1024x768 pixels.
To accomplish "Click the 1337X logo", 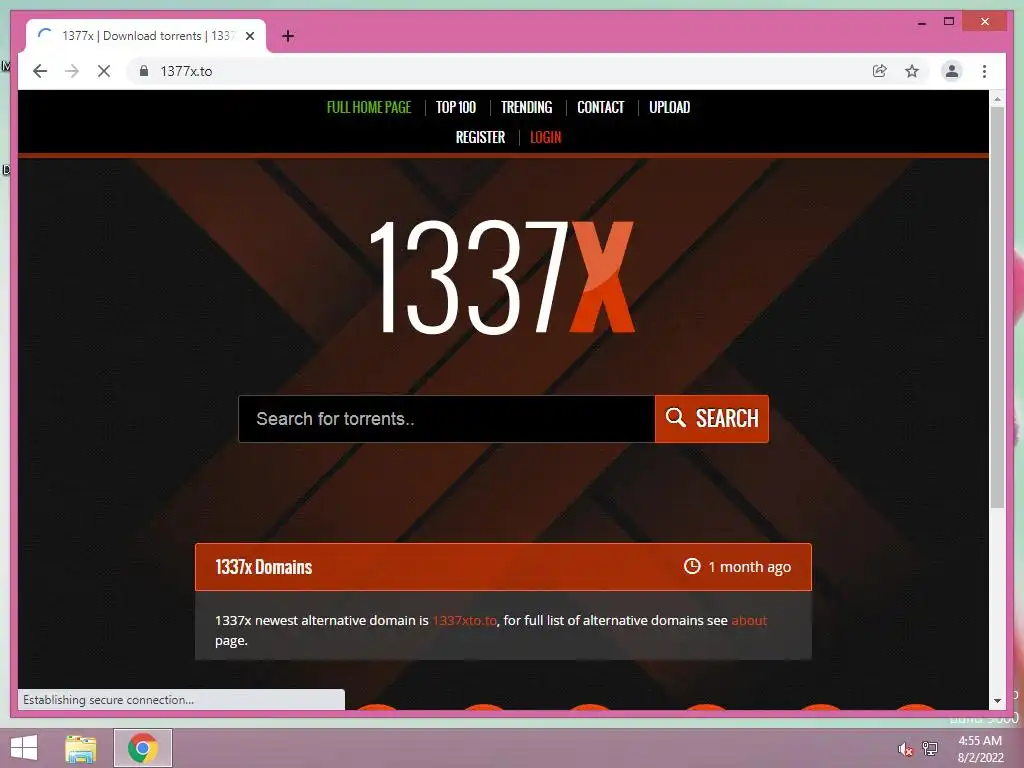I will pyautogui.click(x=502, y=277).
